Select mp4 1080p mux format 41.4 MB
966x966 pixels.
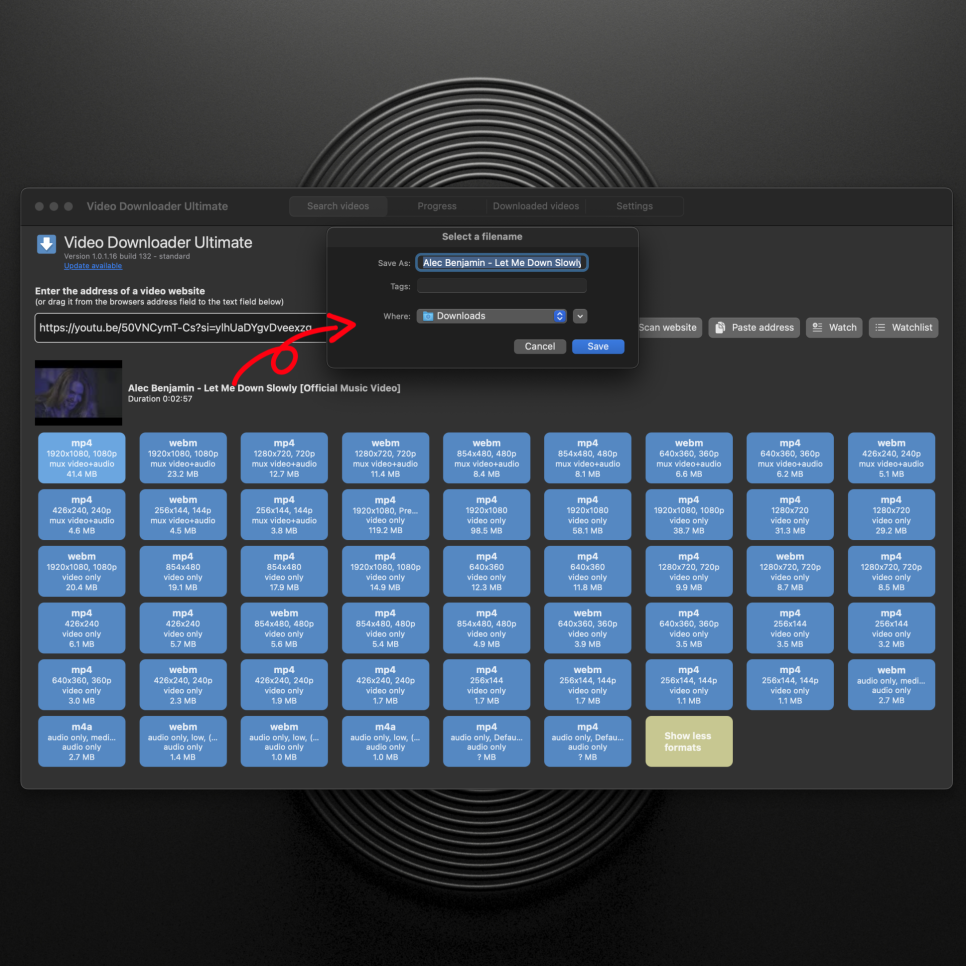coord(81,458)
